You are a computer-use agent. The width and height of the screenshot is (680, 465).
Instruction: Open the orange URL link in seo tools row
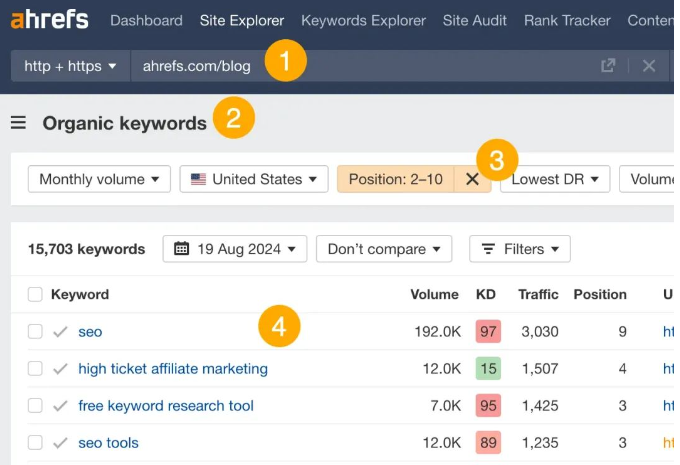[x=668, y=443]
